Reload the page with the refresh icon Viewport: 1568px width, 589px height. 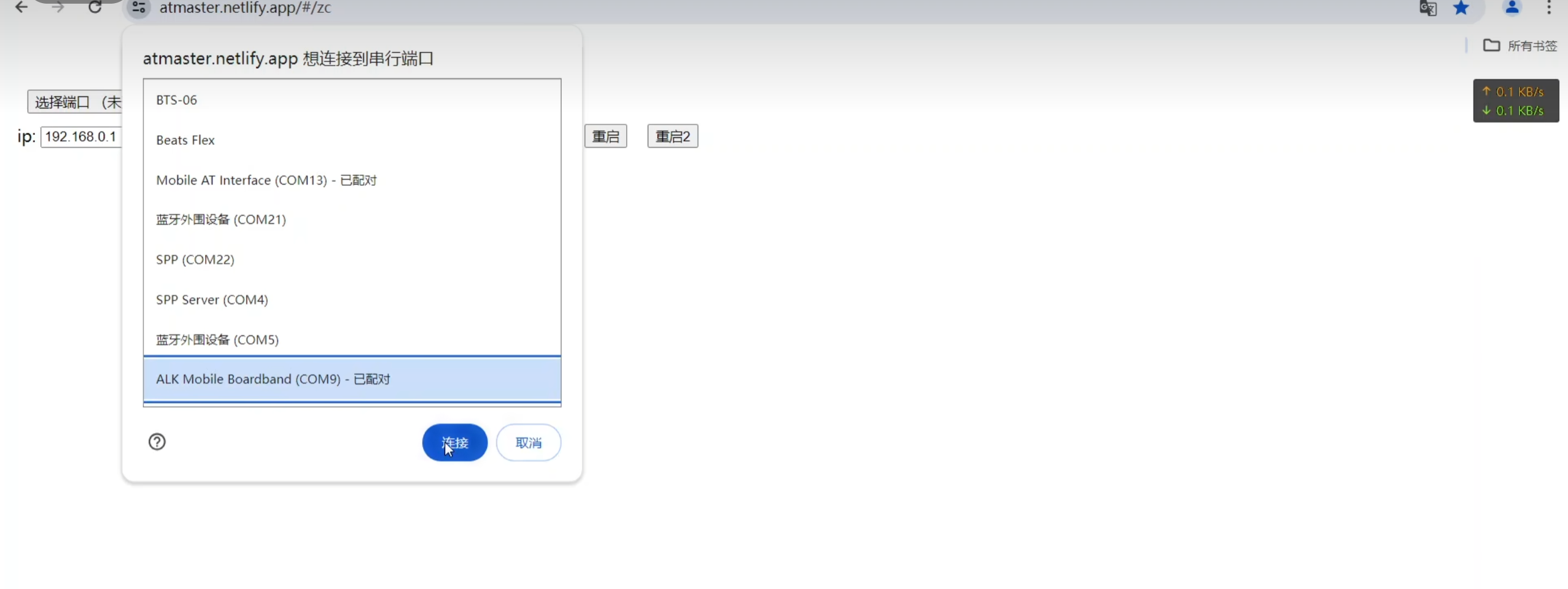95,7
